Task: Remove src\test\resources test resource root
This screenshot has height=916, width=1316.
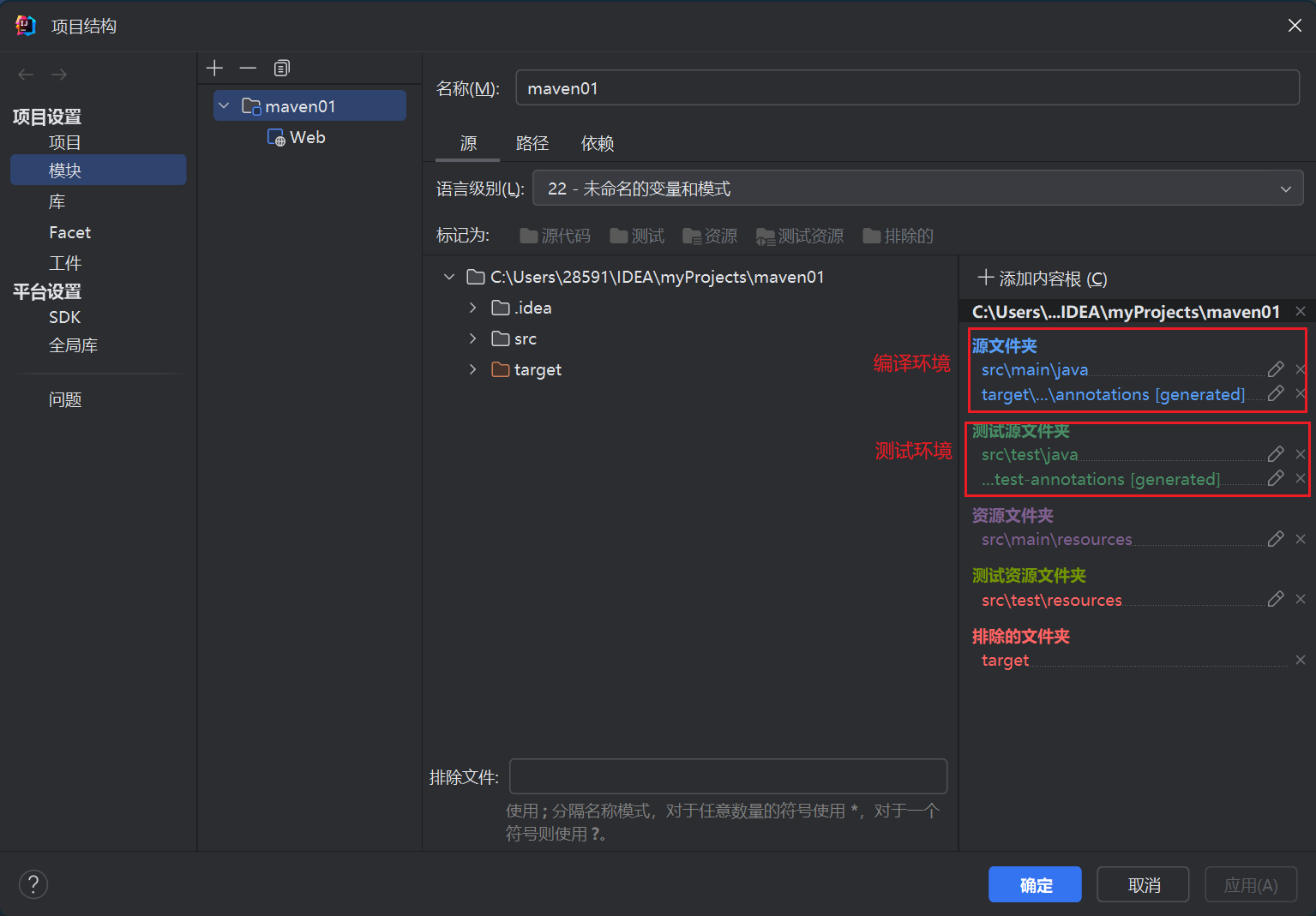Action: 1301,599
